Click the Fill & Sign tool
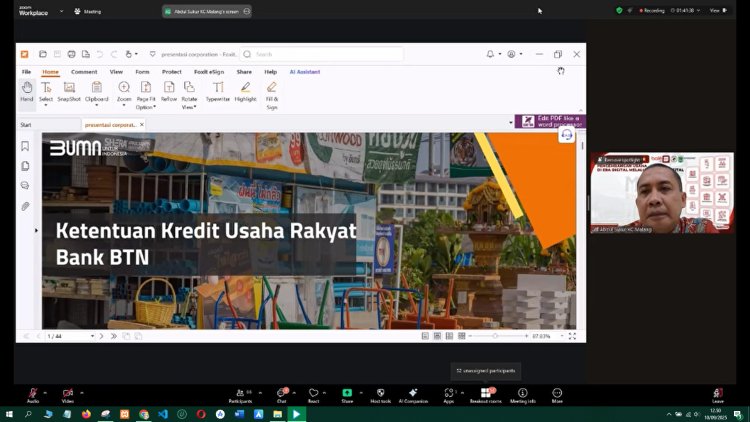Screen dimensions: 750x422 (272, 93)
